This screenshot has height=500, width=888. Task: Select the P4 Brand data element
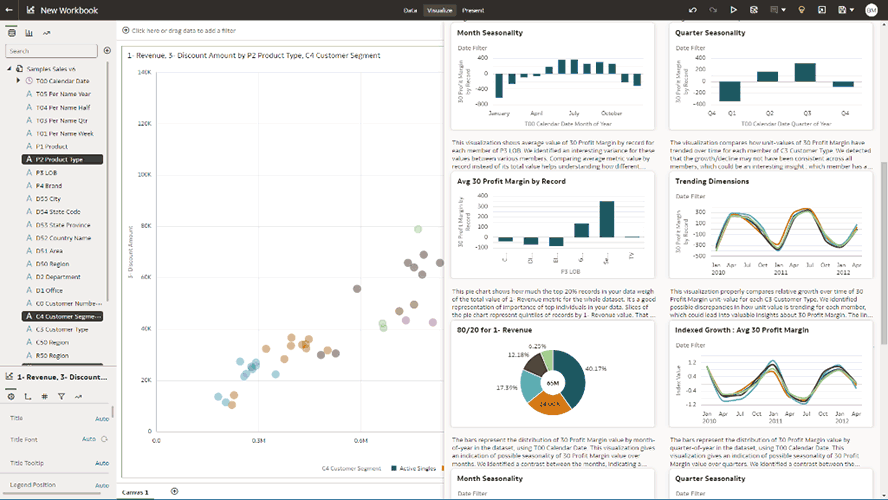(50, 185)
